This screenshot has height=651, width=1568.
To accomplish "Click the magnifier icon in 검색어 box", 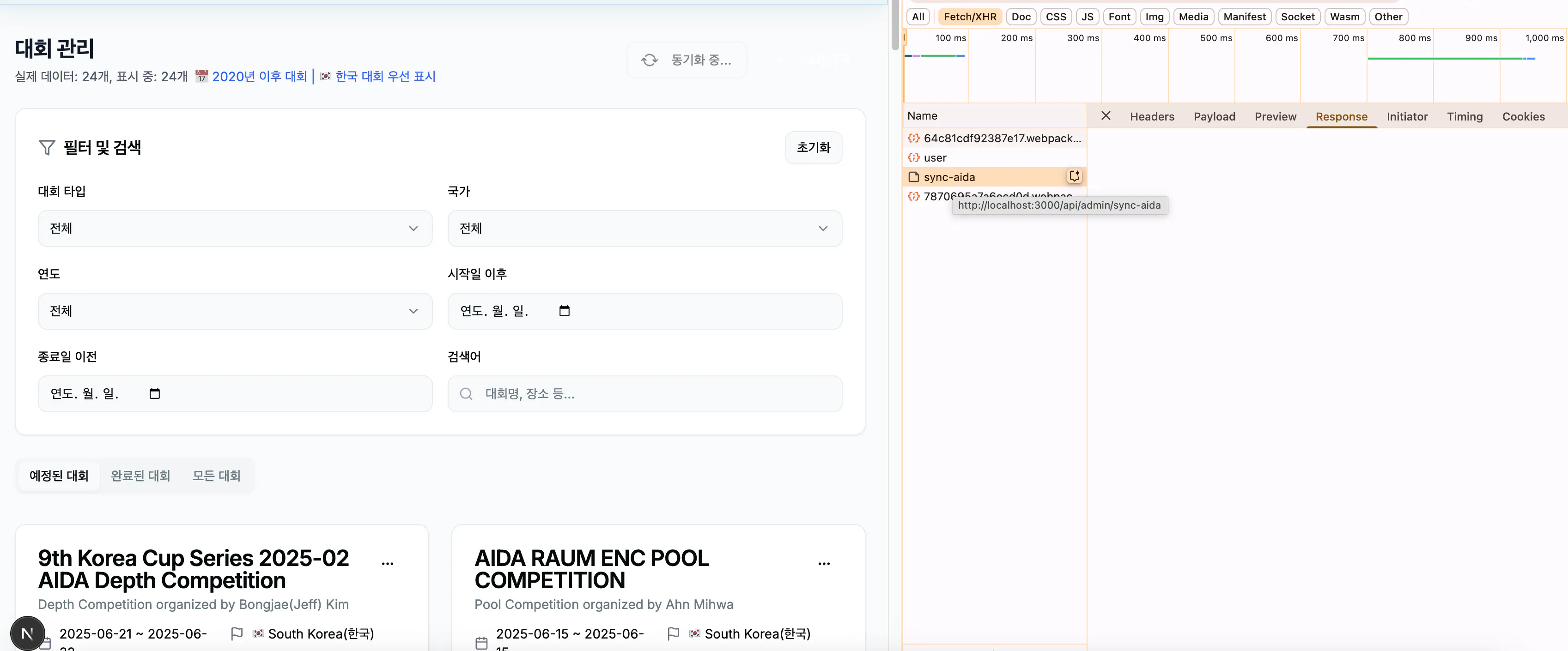I will coord(466,394).
